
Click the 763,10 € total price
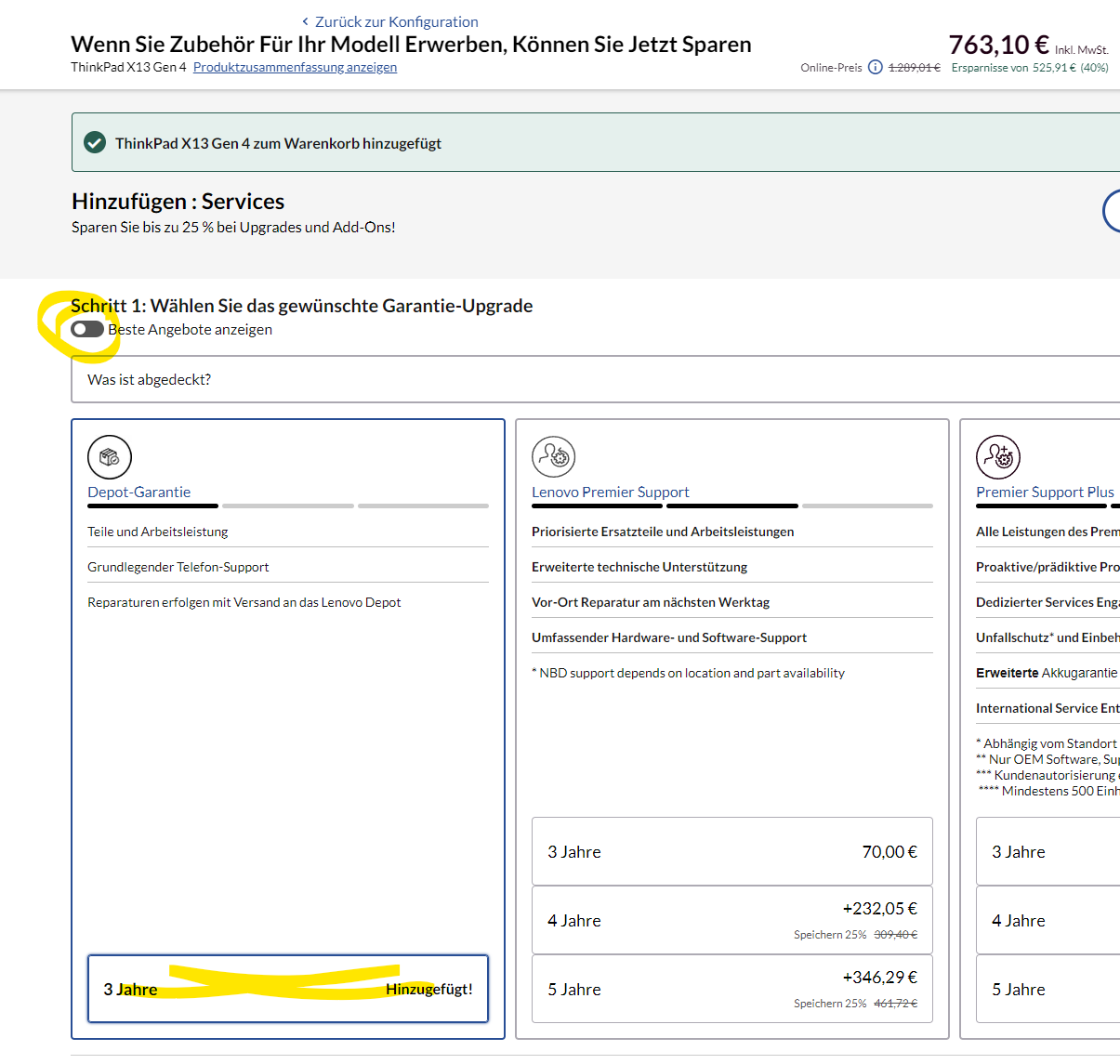tap(998, 45)
